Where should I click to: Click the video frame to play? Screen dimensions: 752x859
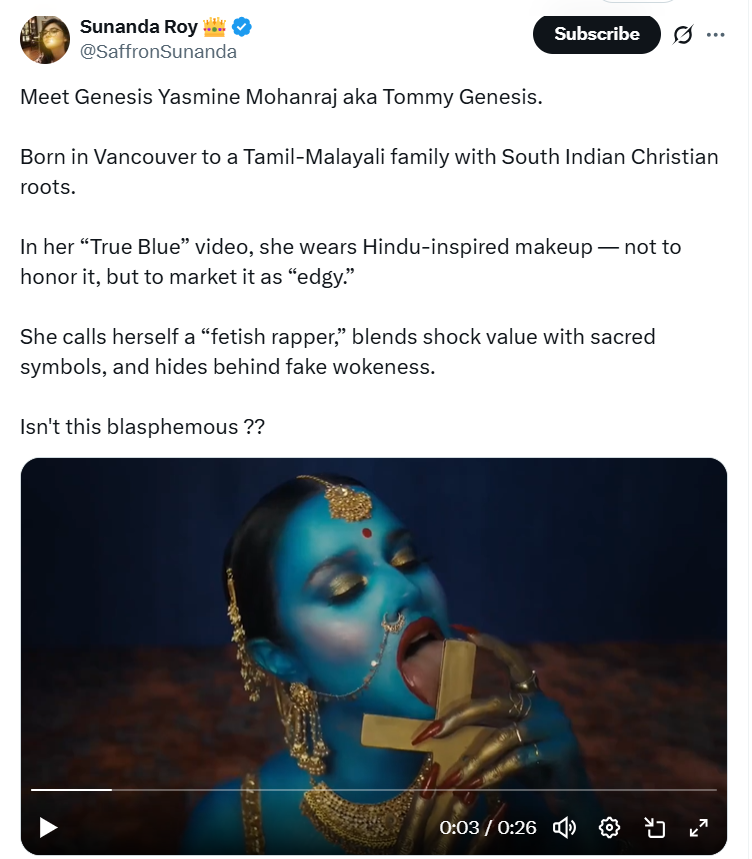pyautogui.click(x=374, y=625)
